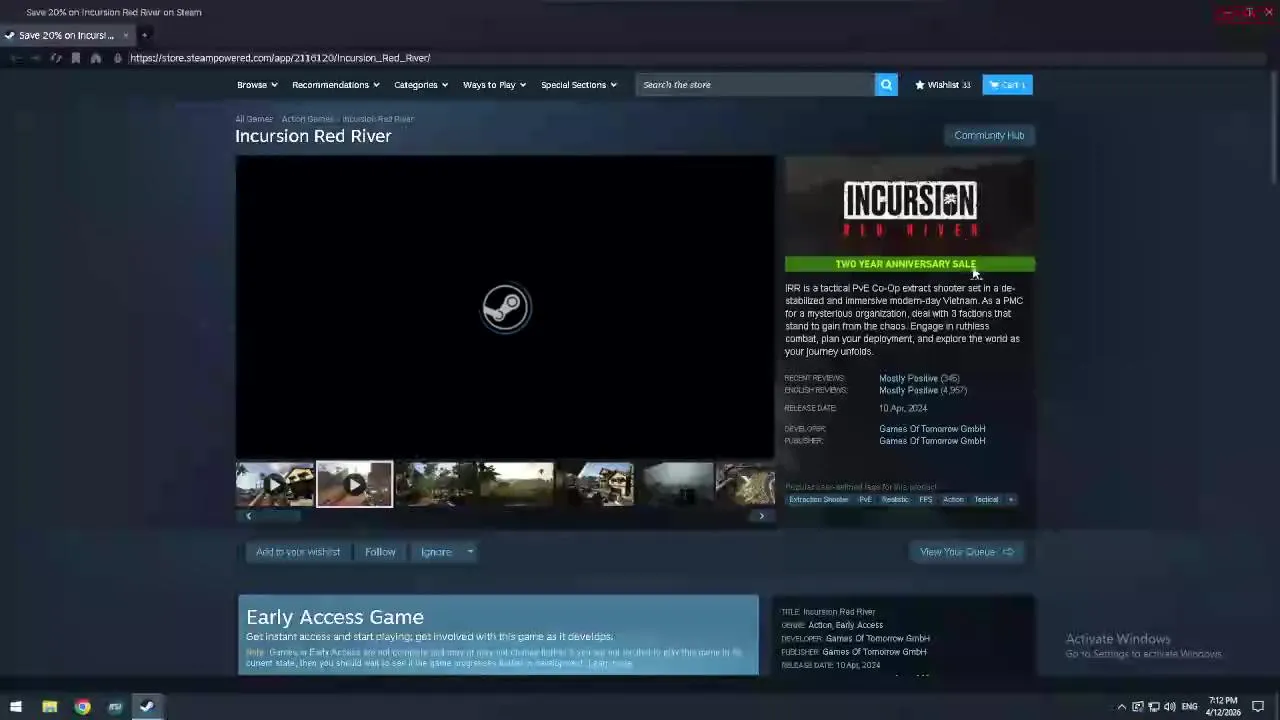Expand the Special Sections menu
1280x720 pixels.
[579, 85]
